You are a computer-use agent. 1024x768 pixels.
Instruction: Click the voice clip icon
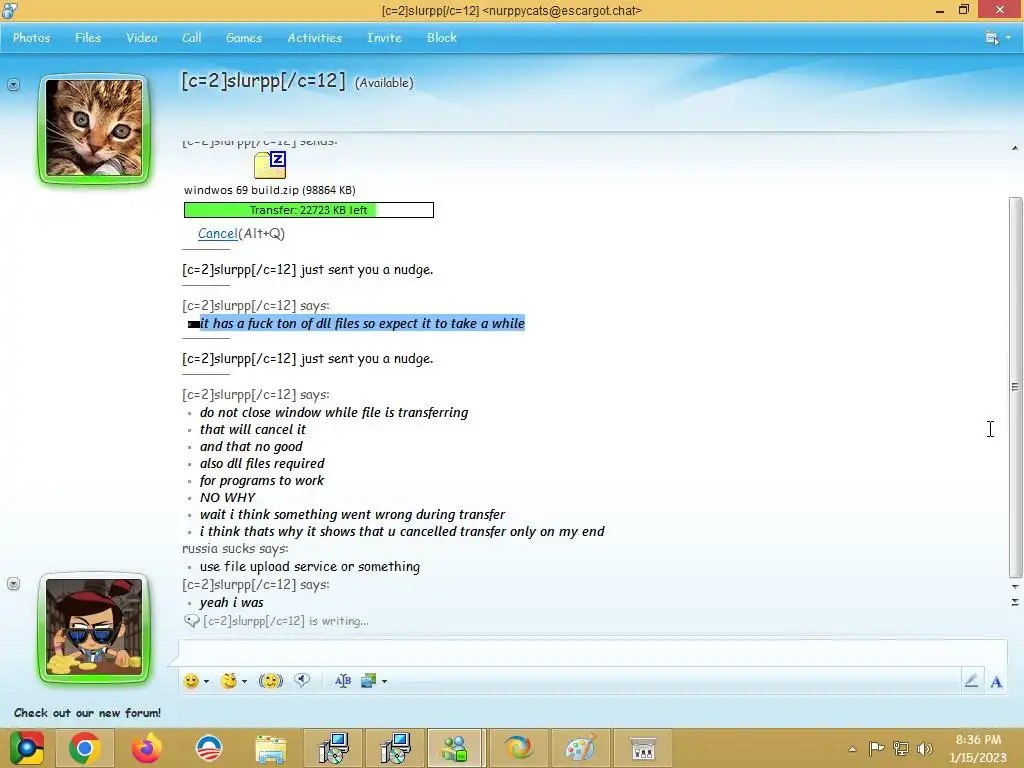coord(302,680)
